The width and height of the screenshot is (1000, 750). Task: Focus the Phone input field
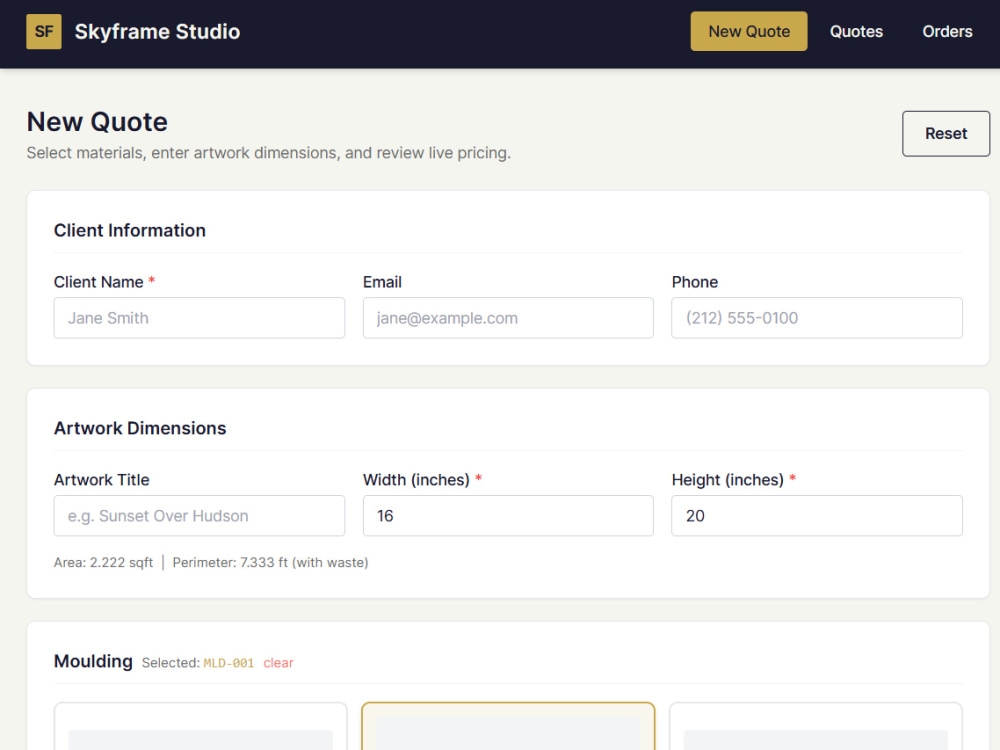click(x=816, y=318)
